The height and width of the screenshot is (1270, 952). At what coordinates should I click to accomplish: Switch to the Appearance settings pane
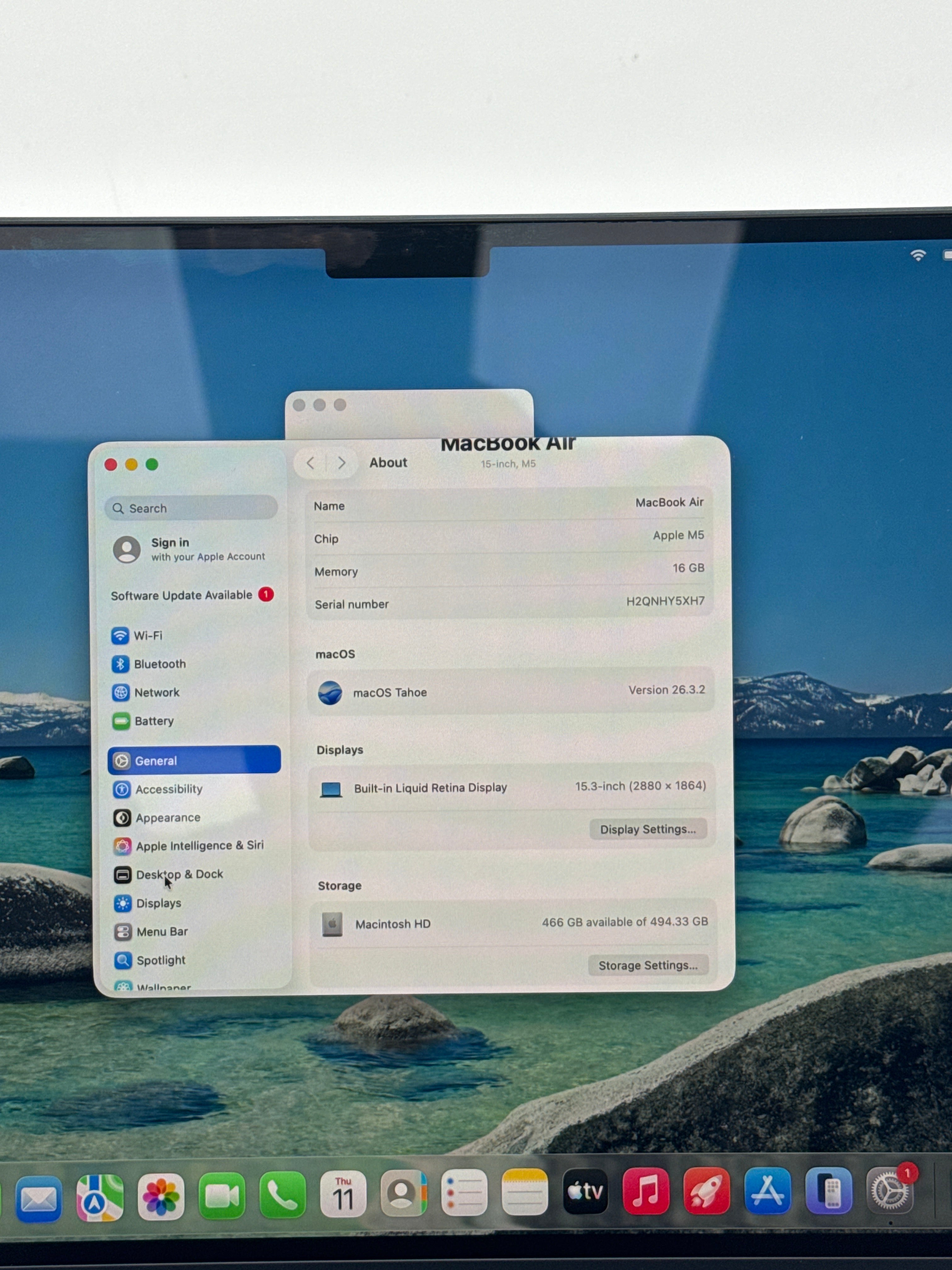click(x=195, y=818)
